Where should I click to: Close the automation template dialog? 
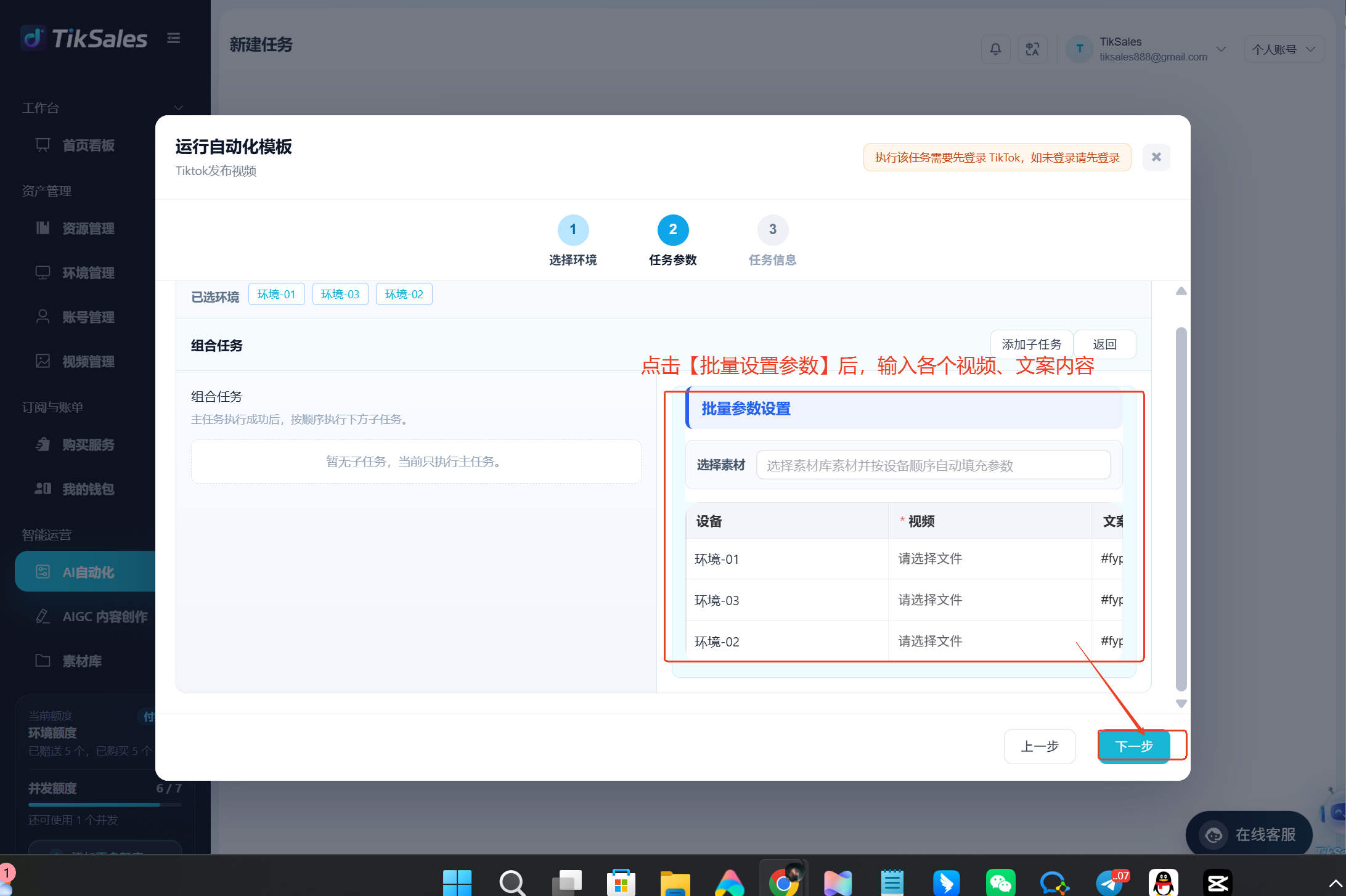(x=1156, y=157)
